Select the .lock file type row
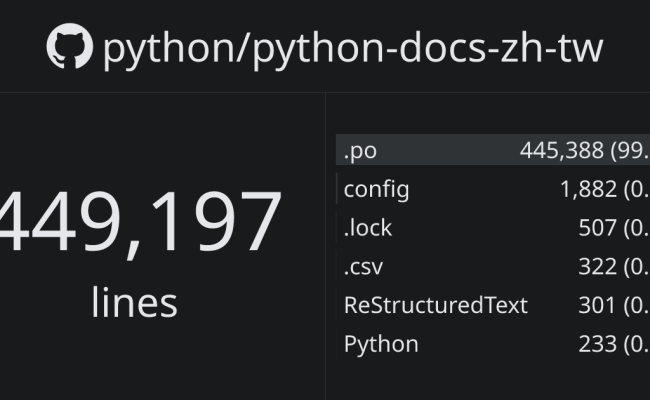Viewport: 650px width, 400px height. click(493, 227)
